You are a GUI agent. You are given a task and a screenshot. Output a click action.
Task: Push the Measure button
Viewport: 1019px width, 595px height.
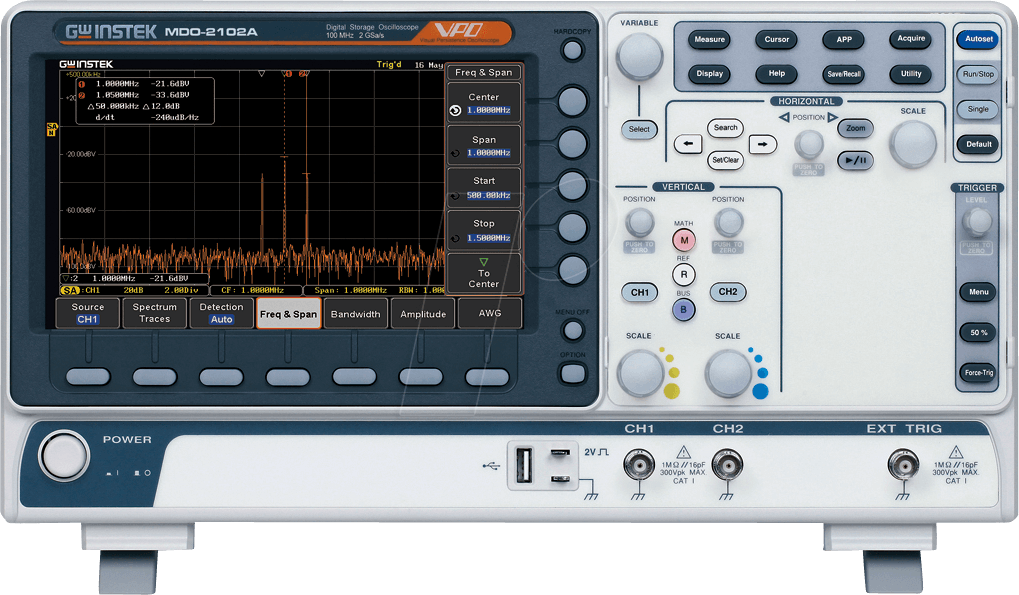click(x=709, y=40)
